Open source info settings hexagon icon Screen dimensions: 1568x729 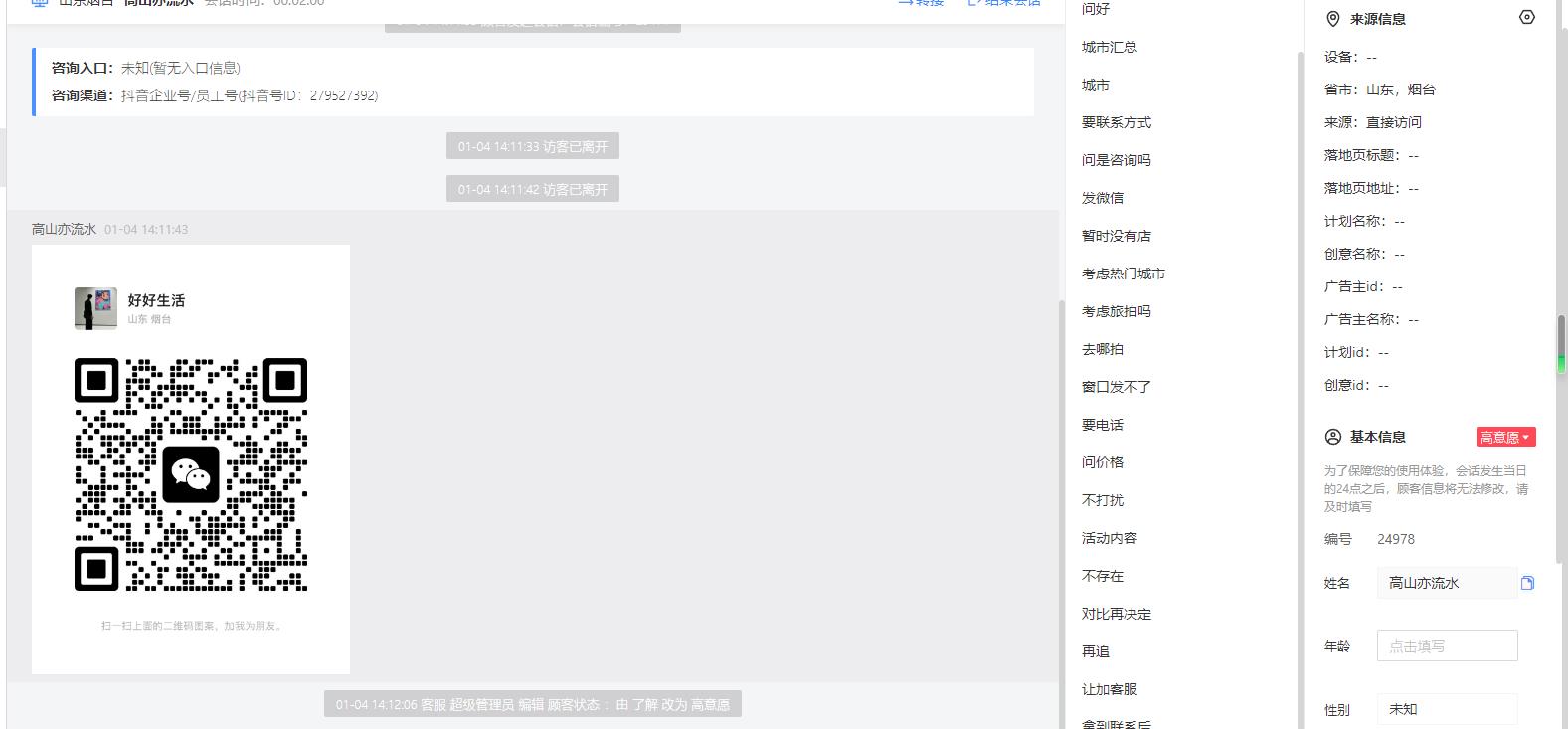pos(1527,17)
